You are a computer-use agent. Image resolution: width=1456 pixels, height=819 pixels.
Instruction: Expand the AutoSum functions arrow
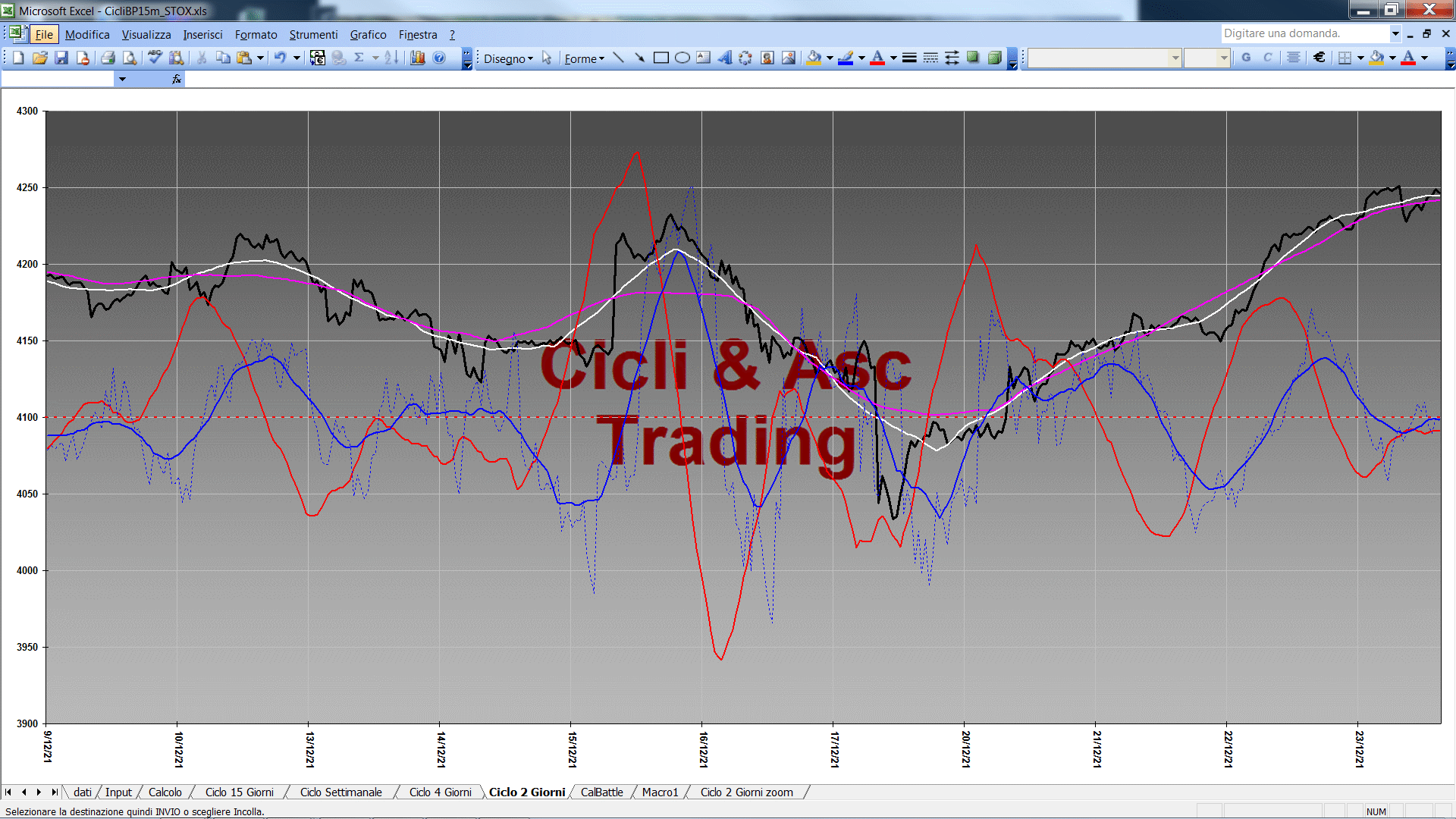click(x=375, y=58)
